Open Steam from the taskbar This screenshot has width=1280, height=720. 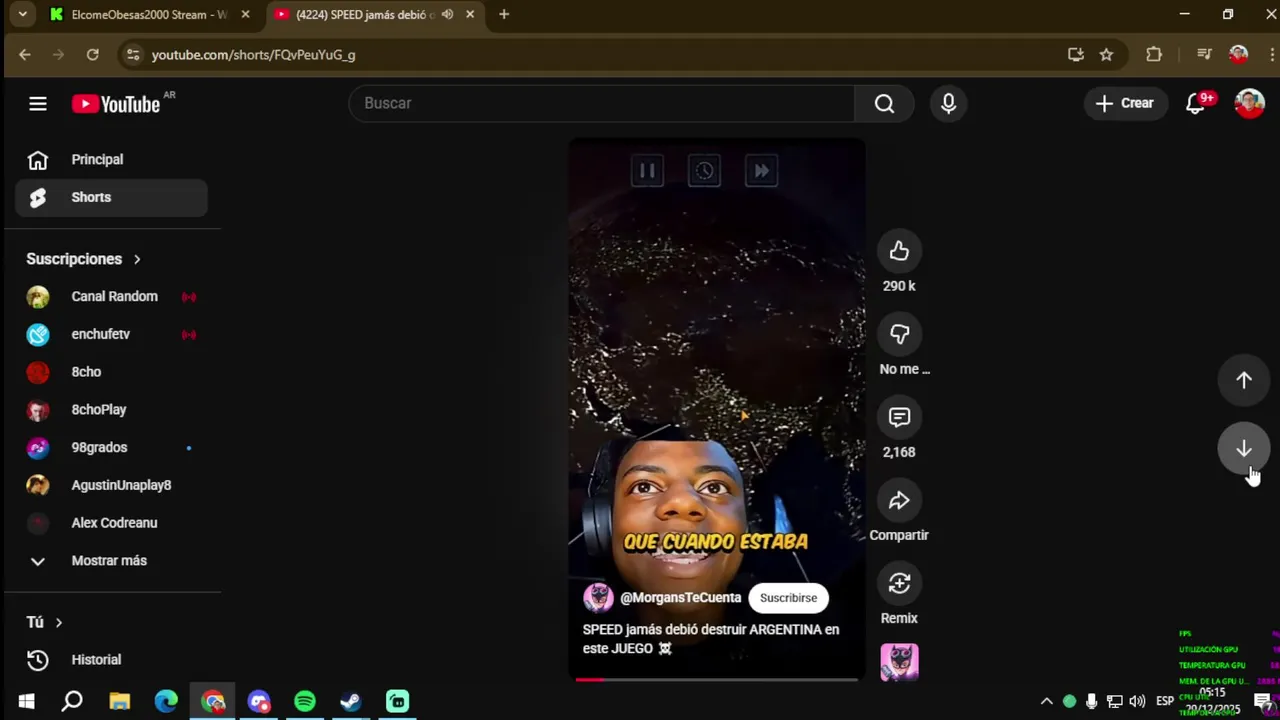(x=351, y=702)
